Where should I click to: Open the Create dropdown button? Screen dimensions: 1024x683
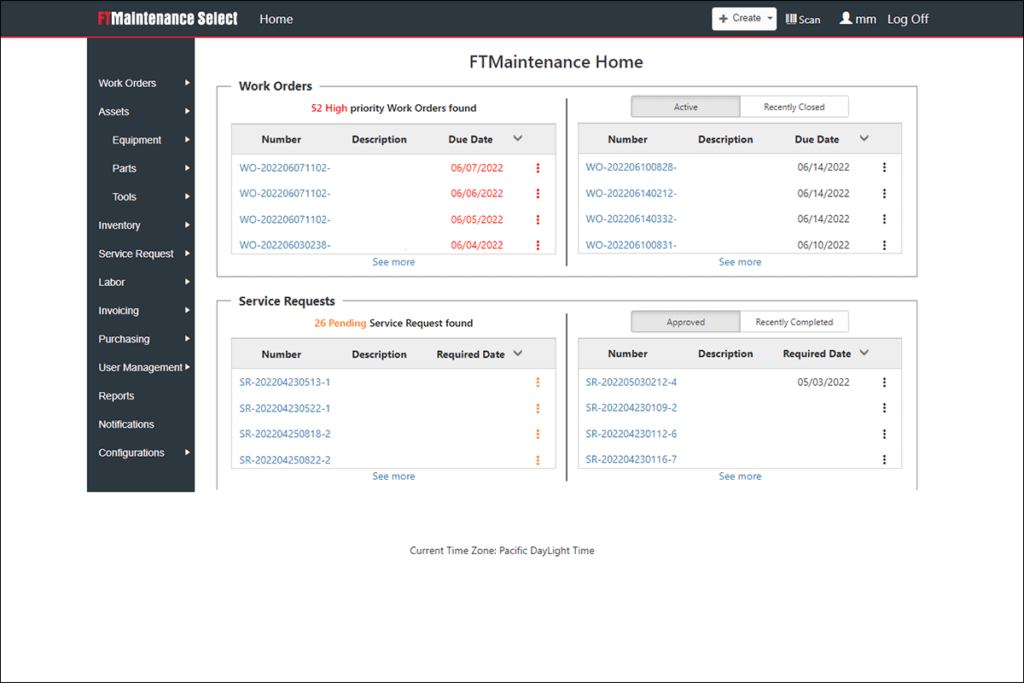744,18
